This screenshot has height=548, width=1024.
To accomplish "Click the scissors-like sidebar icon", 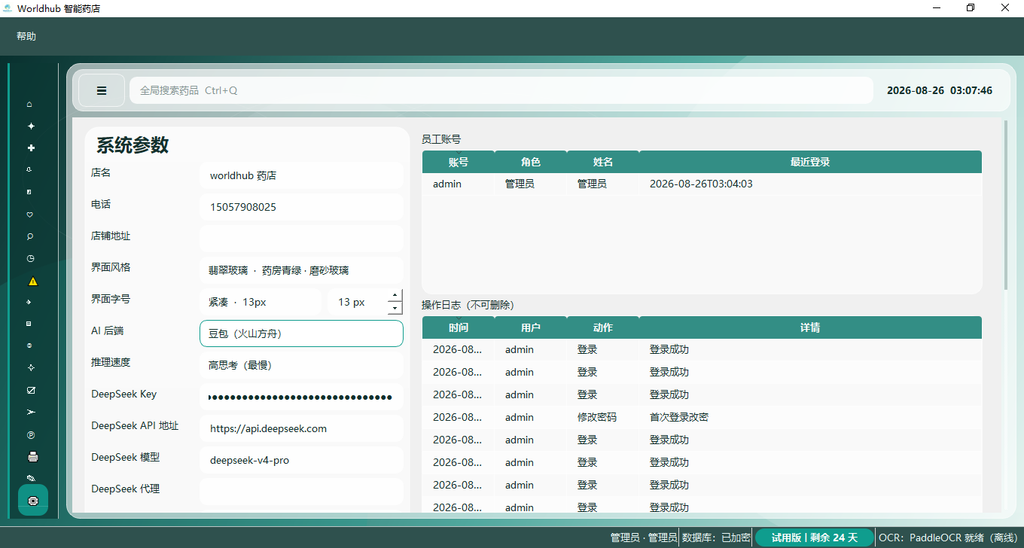I will [x=30, y=412].
